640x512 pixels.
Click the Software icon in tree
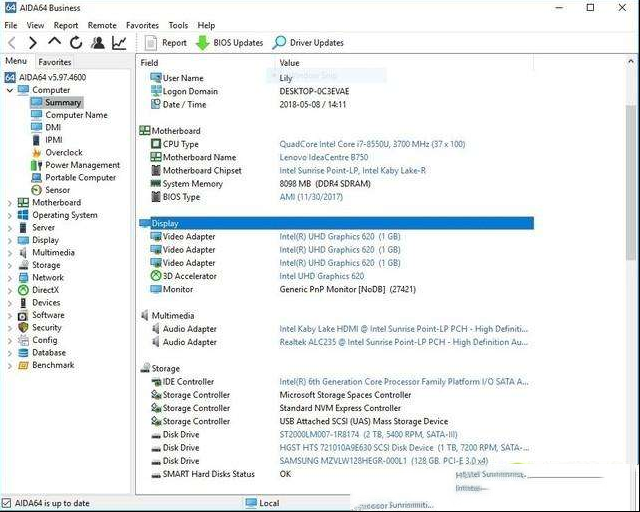tap(23, 316)
